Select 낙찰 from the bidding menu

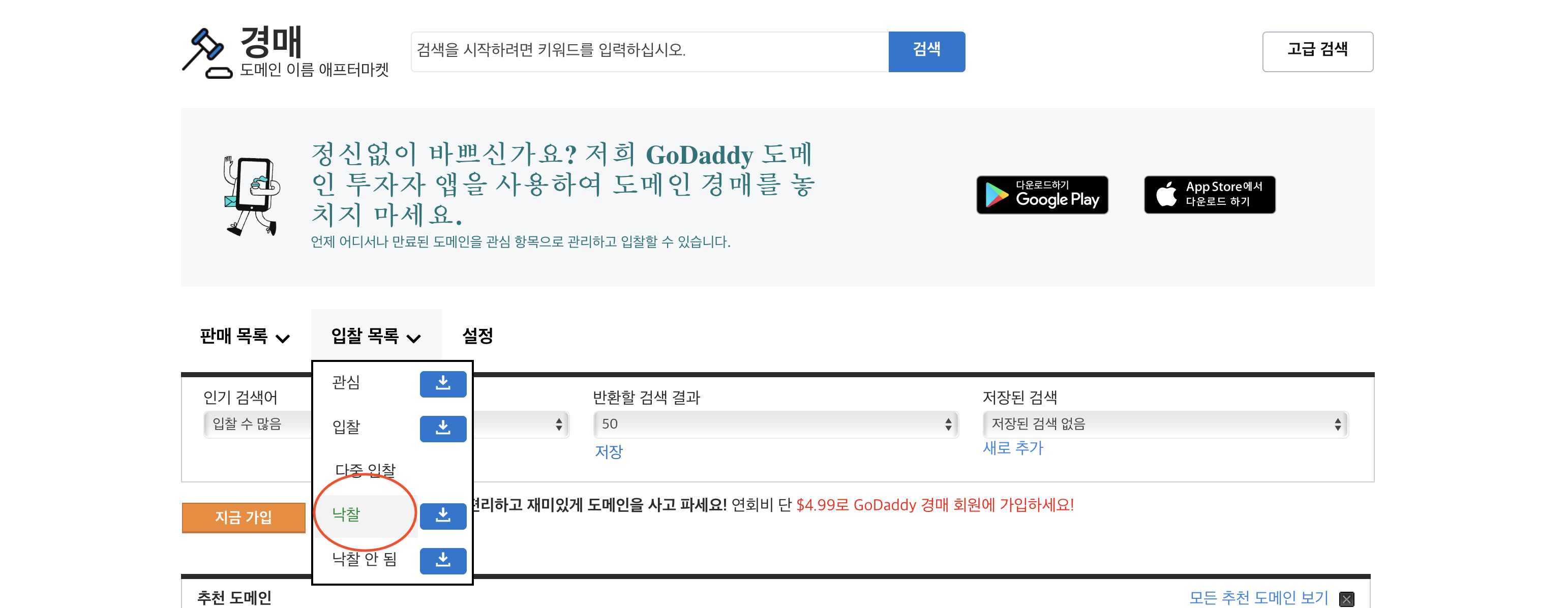point(346,515)
